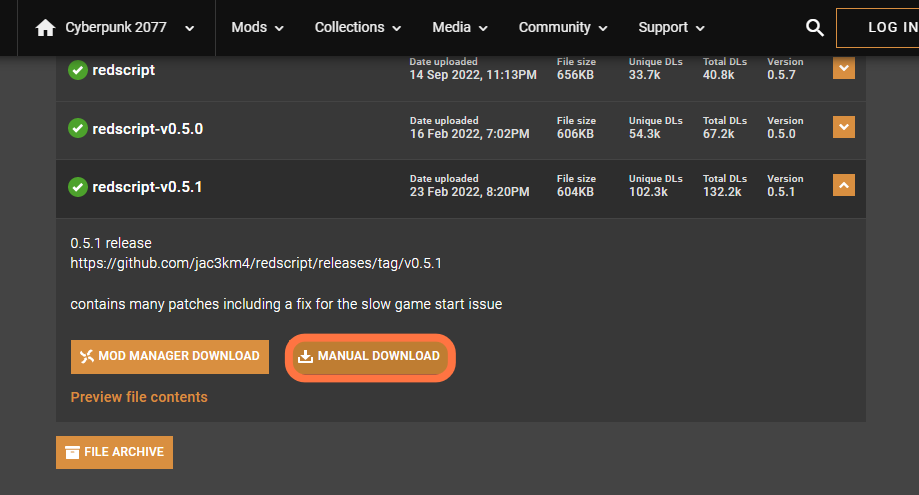Click the date 16 Feb 2022, 7:02PM
919x495 pixels.
click(x=469, y=134)
